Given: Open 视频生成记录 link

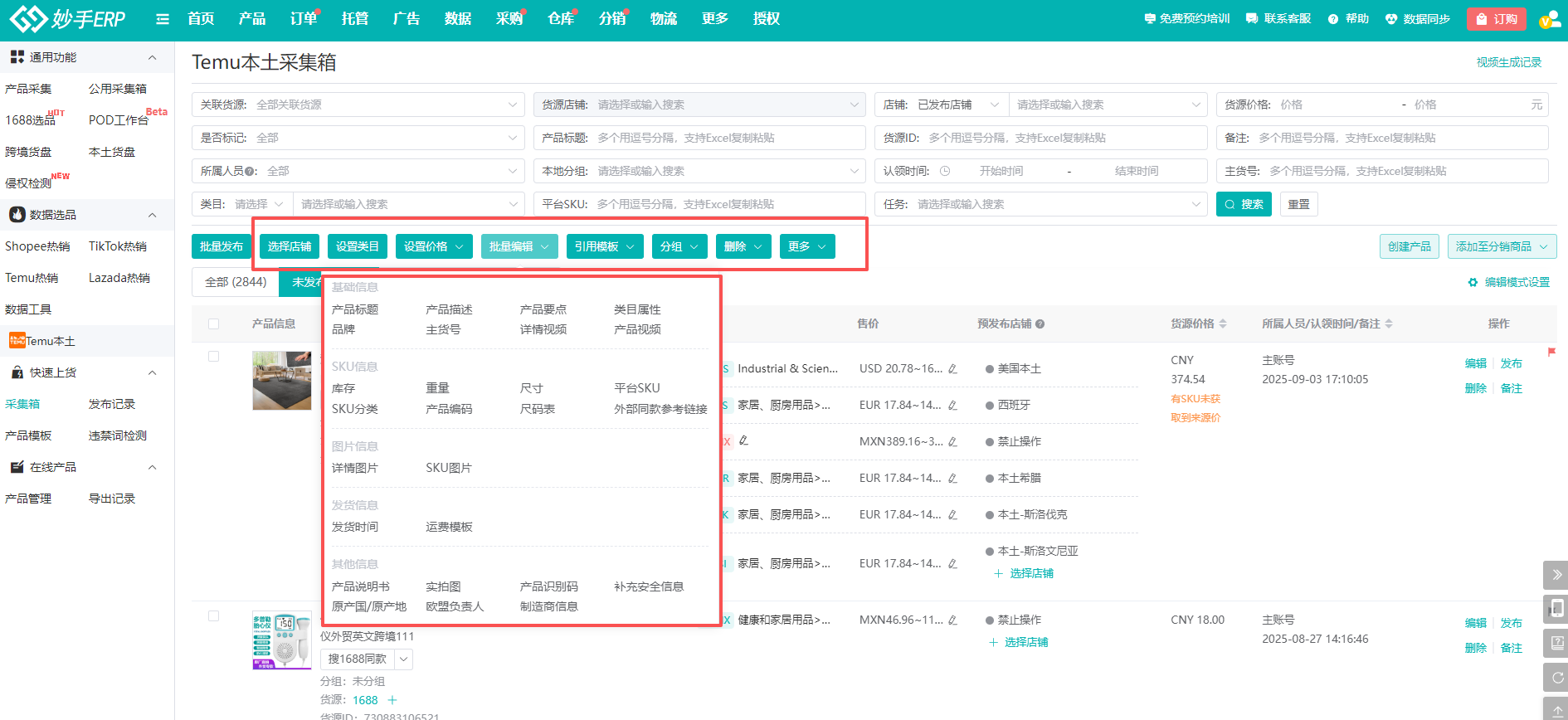Looking at the screenshot, I should (1508, 62).
